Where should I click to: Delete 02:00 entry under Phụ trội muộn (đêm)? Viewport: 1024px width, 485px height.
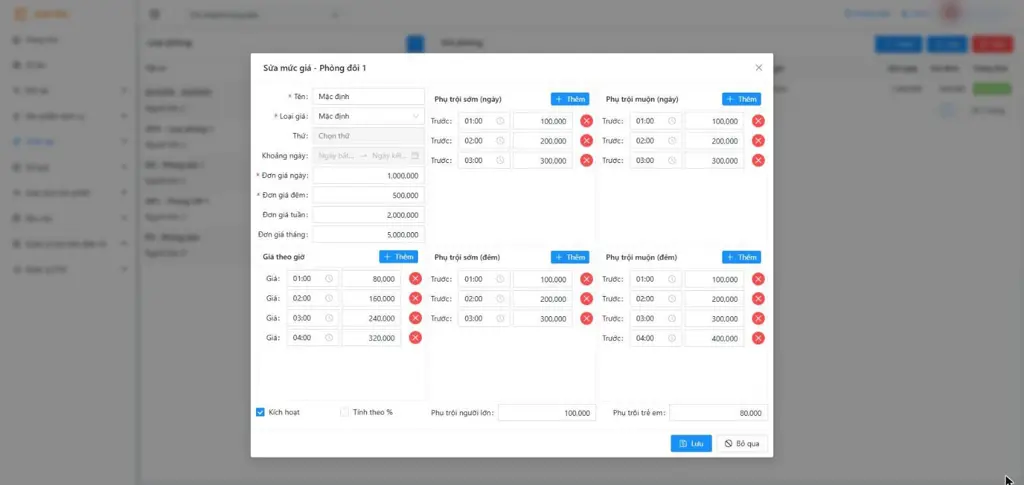[758, 298]
